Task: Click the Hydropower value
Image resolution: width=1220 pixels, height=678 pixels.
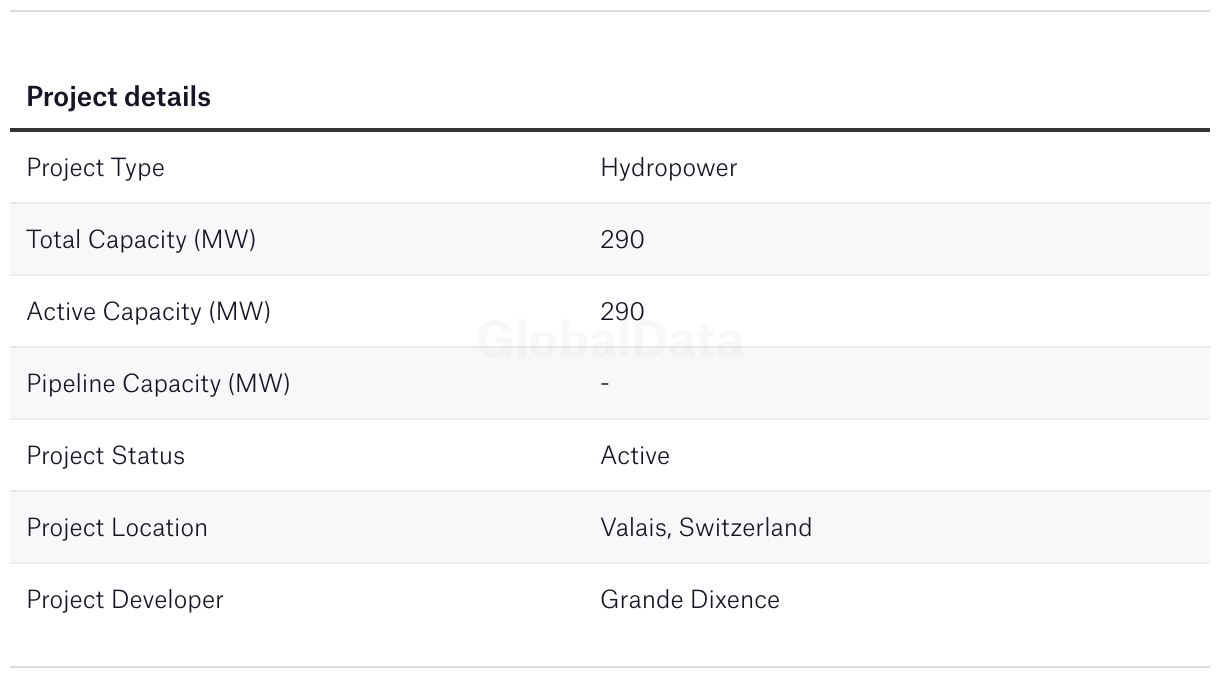Action: (x=668, y=168)
